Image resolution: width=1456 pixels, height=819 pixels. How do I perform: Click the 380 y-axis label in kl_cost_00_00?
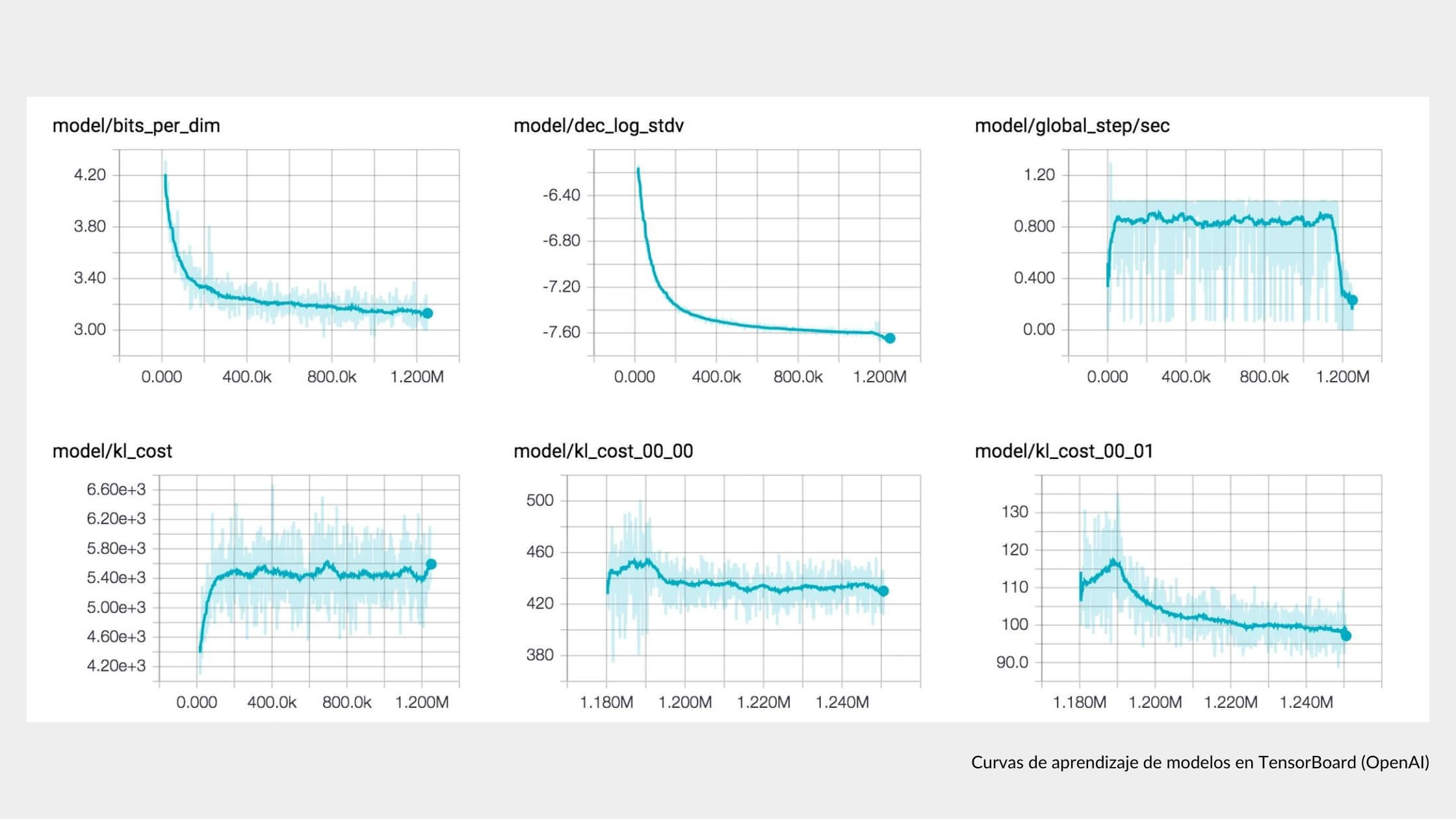(540, 655)
